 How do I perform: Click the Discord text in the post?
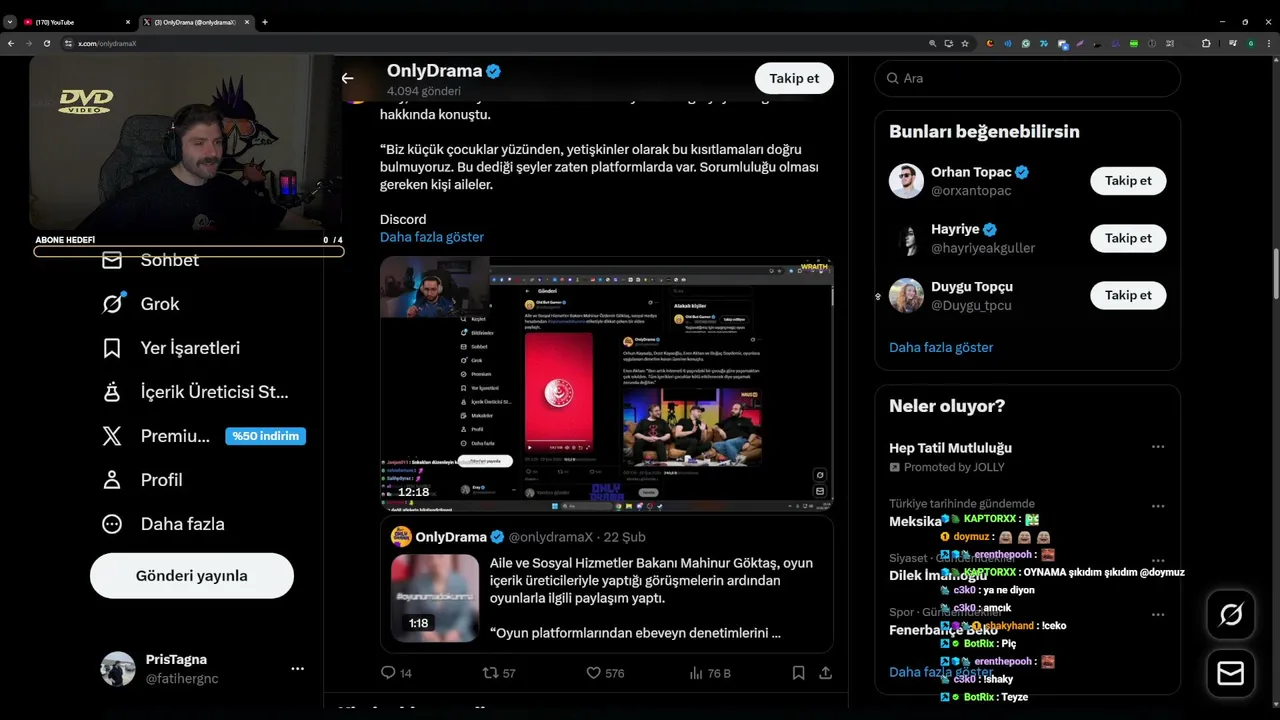click(403, 219)
